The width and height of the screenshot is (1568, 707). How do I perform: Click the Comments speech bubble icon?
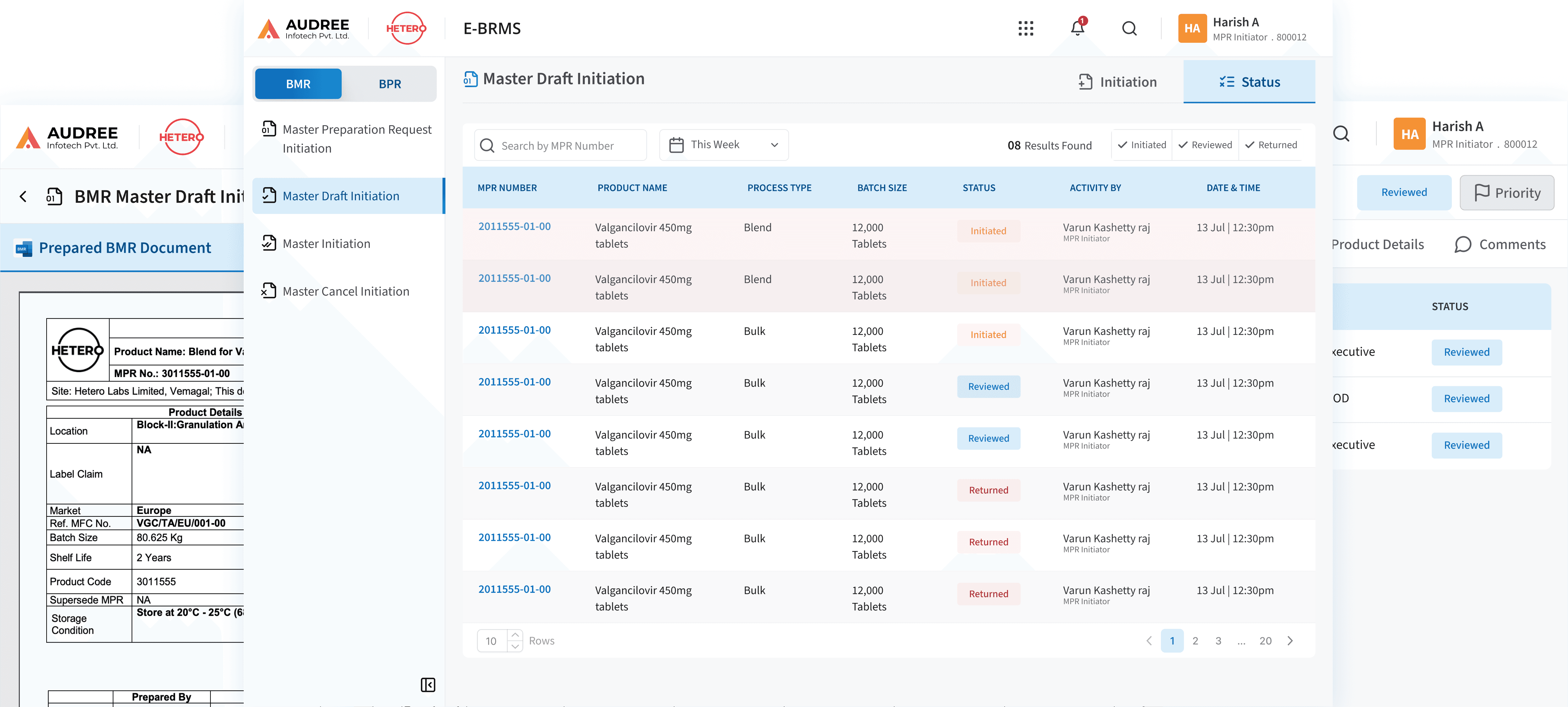tap(1463, 245)
